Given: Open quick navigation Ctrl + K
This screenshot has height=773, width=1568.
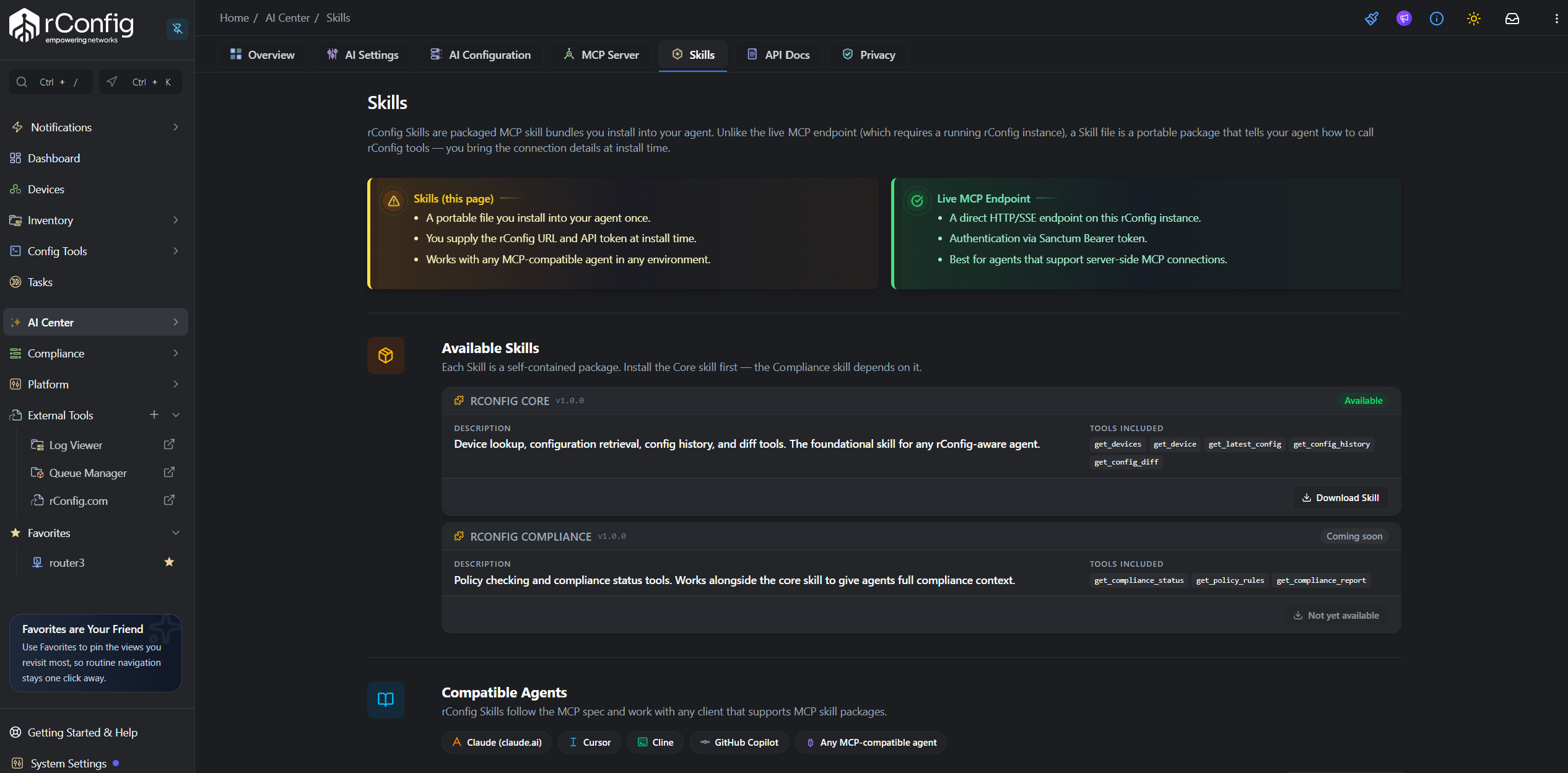Looking at the screenshot, I should coord(141,82).
